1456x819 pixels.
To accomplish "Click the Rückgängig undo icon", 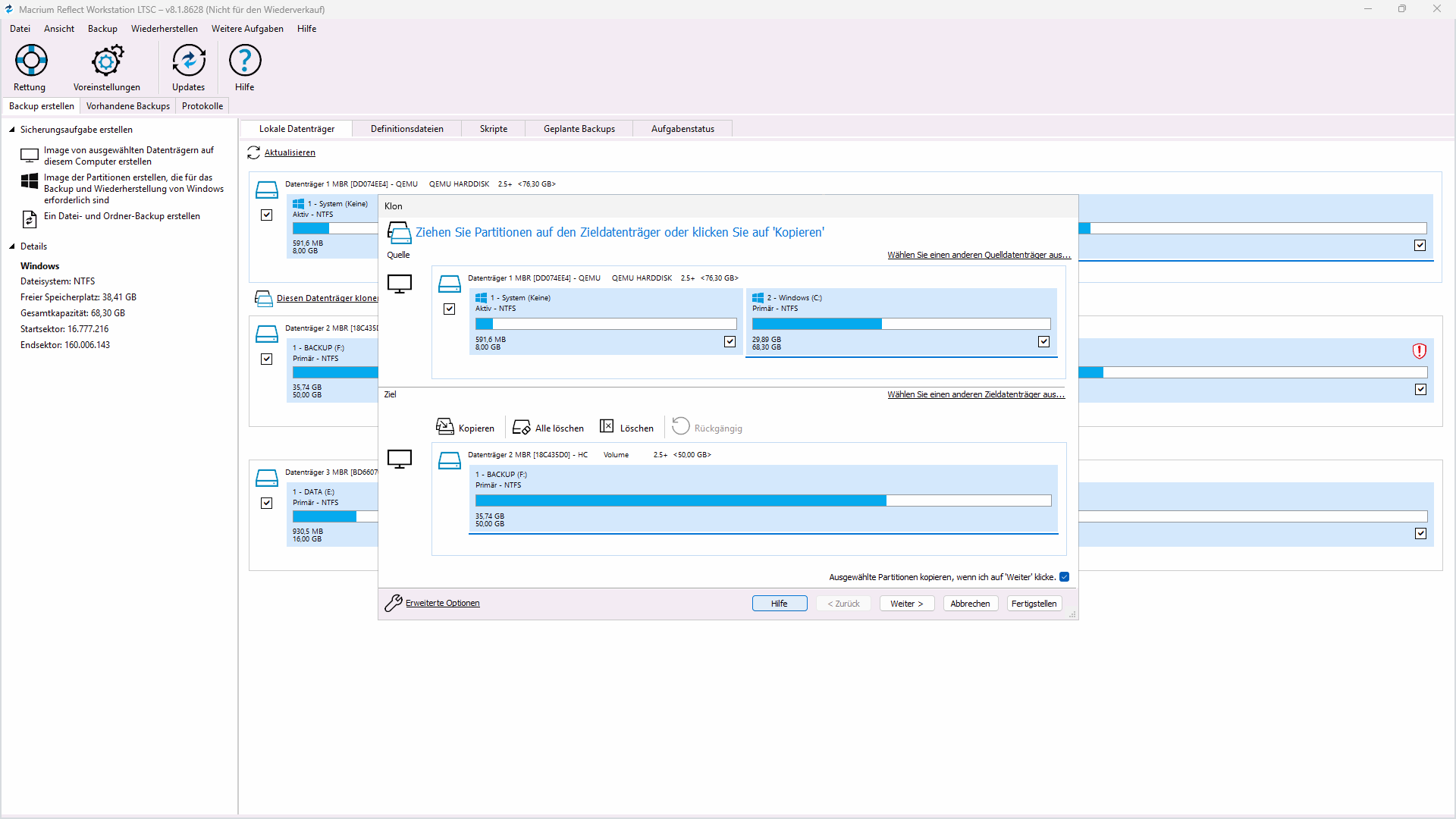I will point(681,426).
